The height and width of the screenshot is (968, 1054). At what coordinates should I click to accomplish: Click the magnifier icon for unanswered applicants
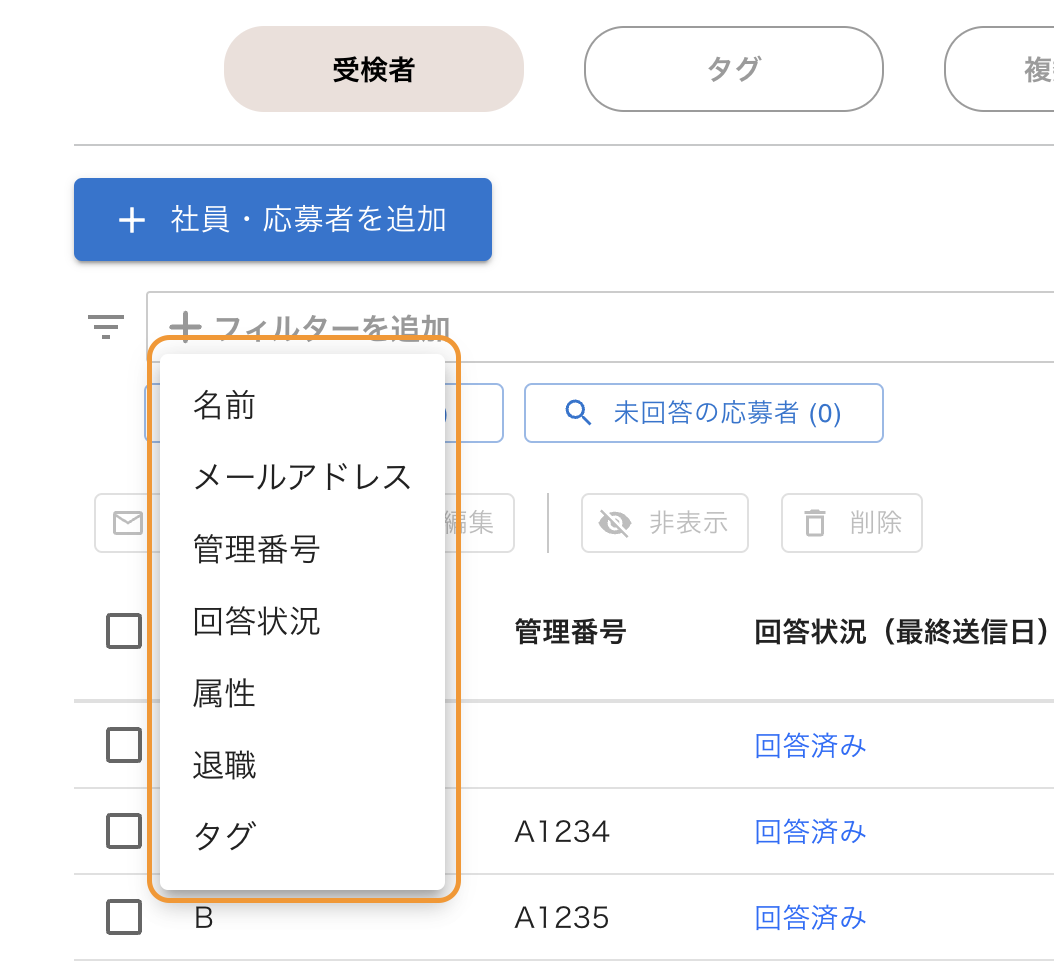[578, 413]
